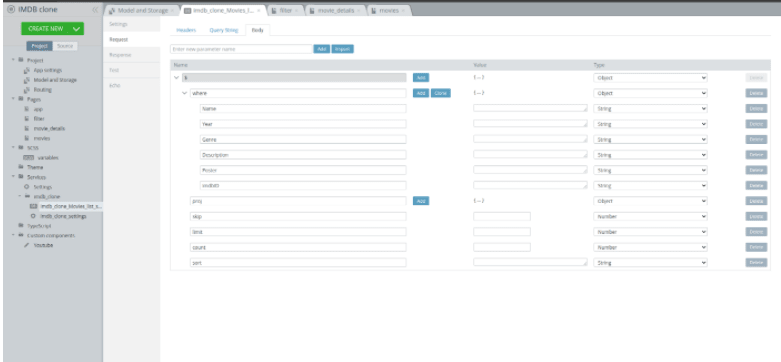Collapse the Services folder
Image resolution: width=781 pixels, height=362 pixels.
[13, 177]
